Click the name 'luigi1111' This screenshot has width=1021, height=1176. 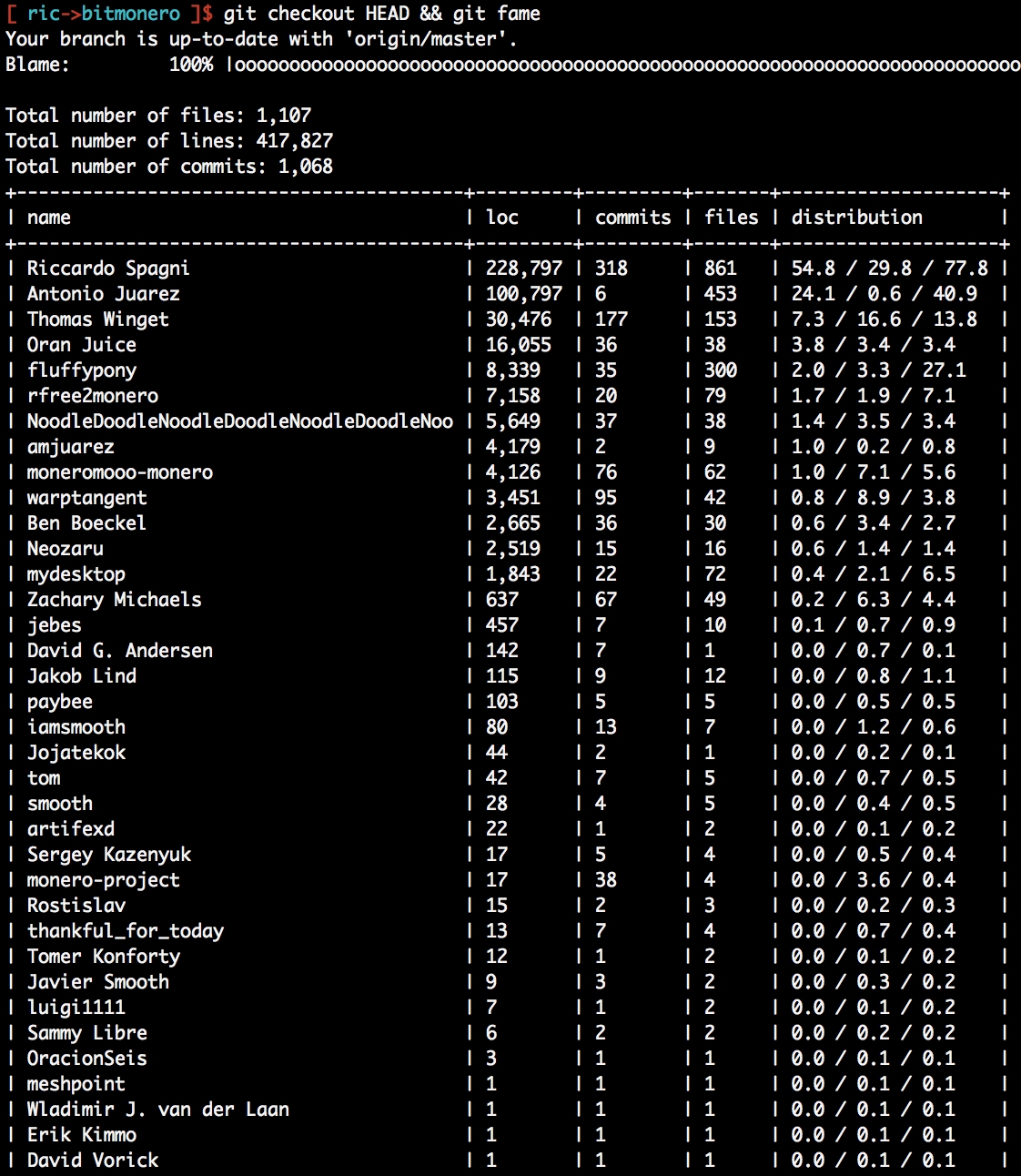tap(76, 1008)
